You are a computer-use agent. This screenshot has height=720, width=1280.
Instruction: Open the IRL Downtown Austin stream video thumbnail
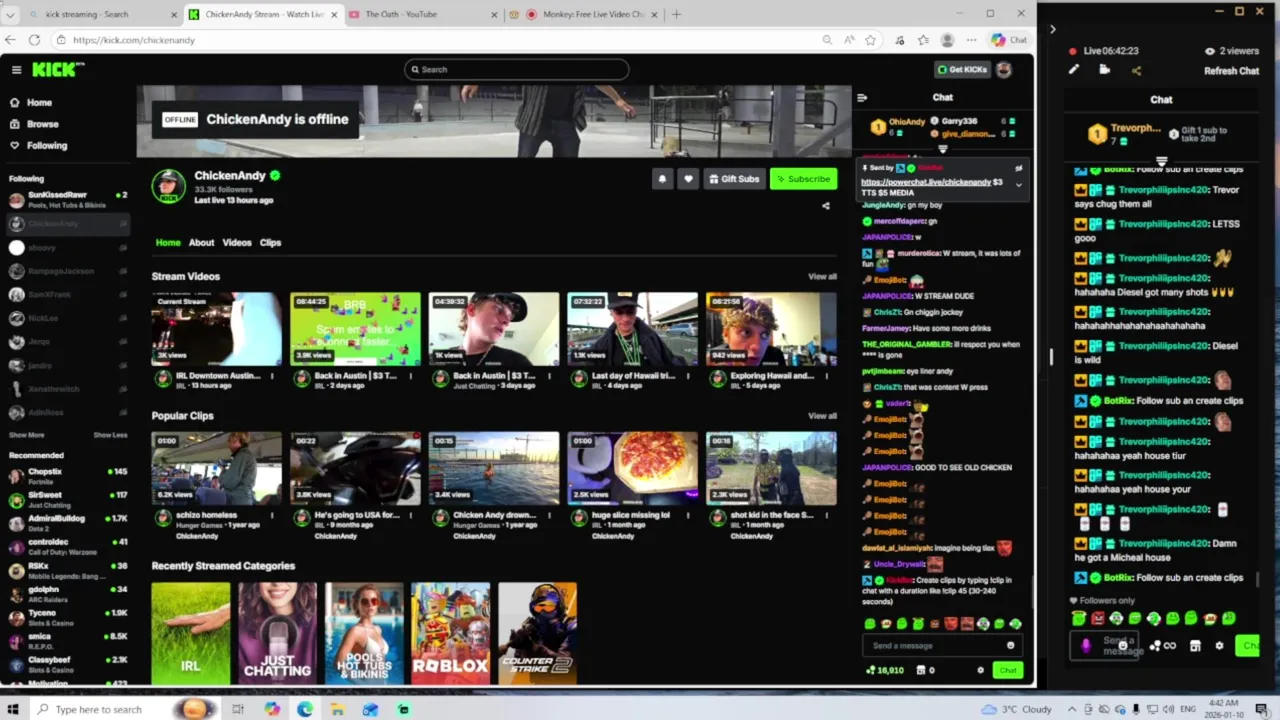pyautogui.click(x=216, y=329)
